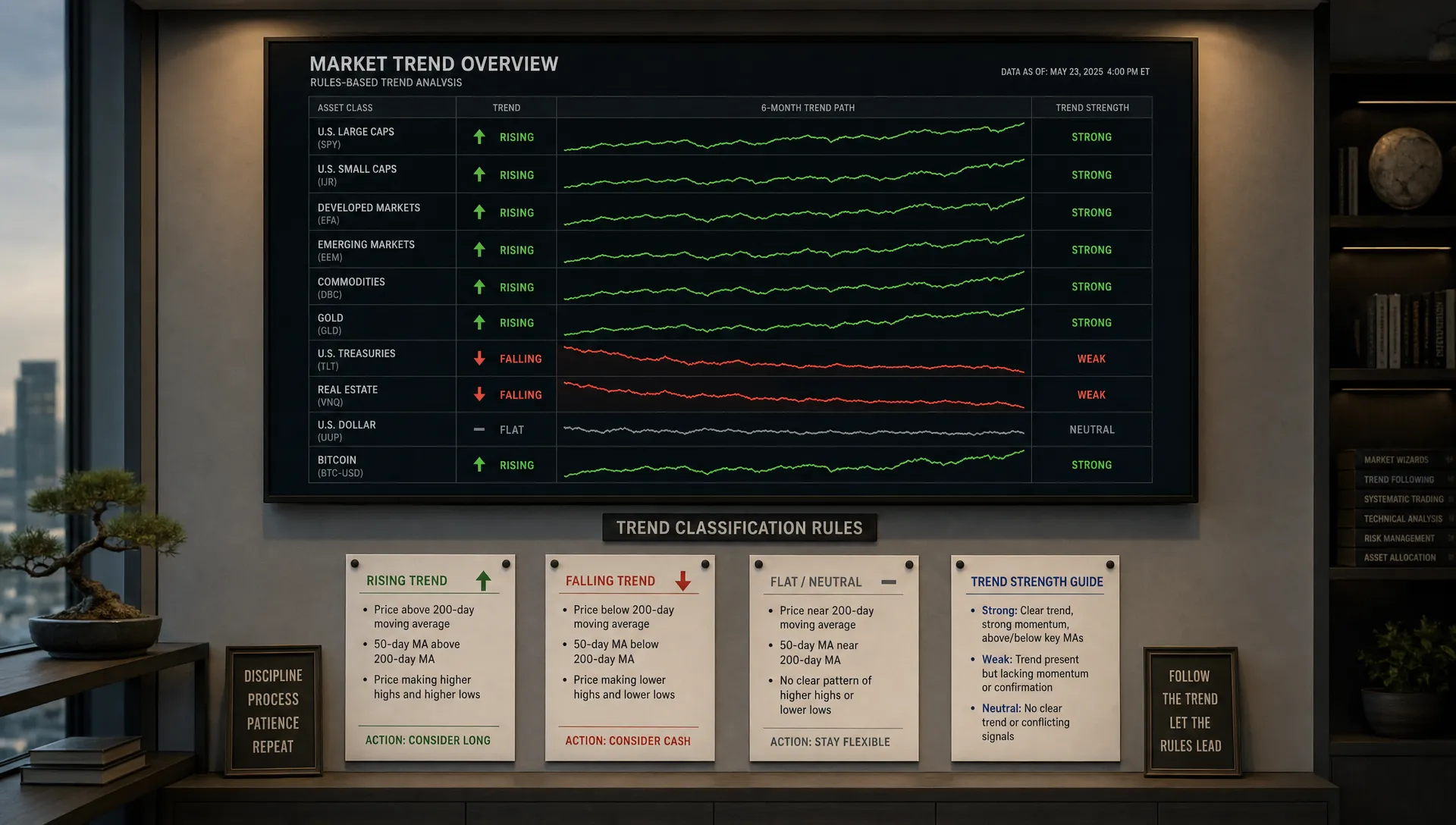The image size is (1456, 825).
Task: Click the NEUTRAL strength cell for U.S. Dollar
Action: pyautogui.click(x=1091, y=429)
